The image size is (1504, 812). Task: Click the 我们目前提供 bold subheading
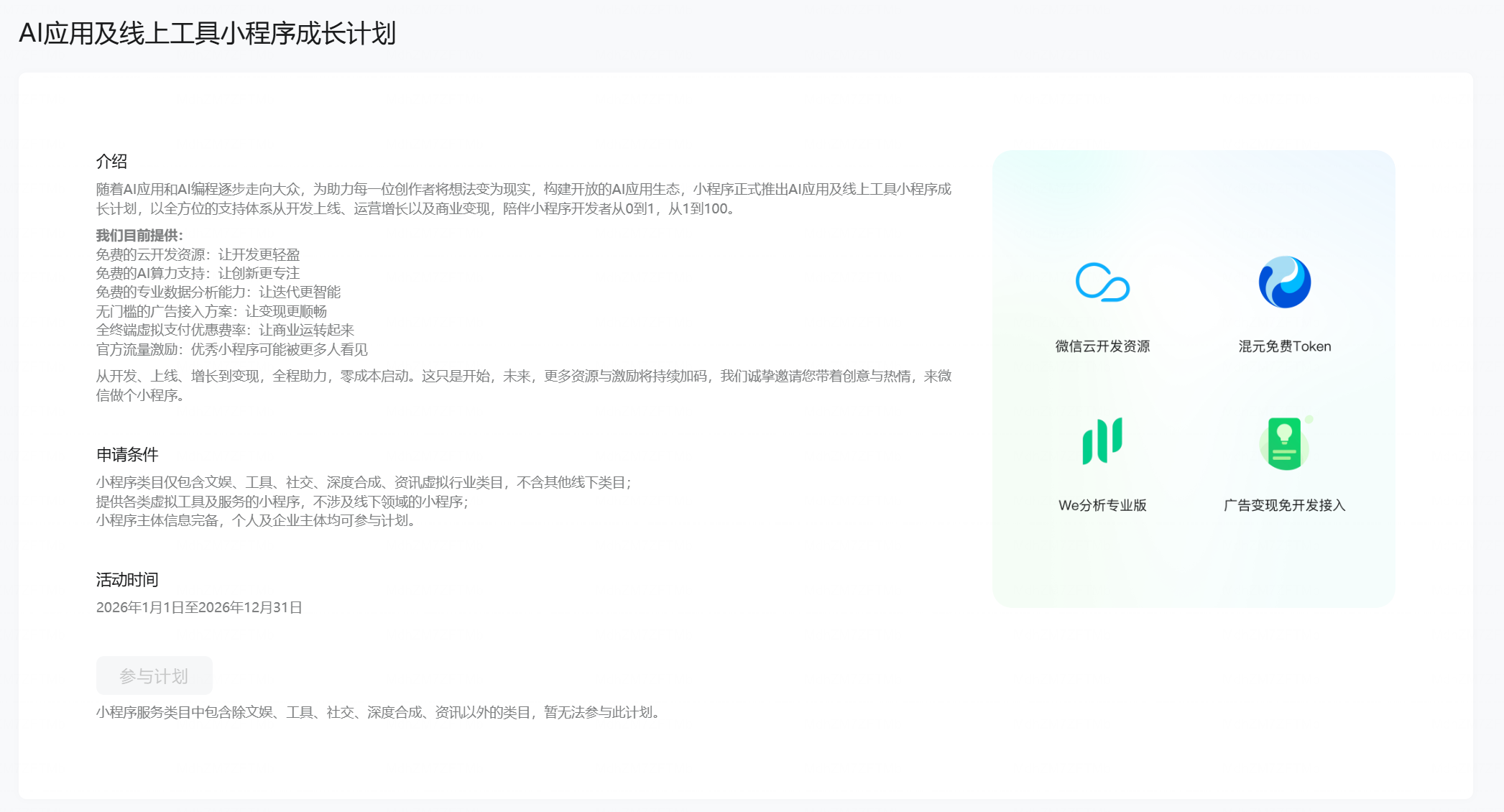click(x=139, y=235)
